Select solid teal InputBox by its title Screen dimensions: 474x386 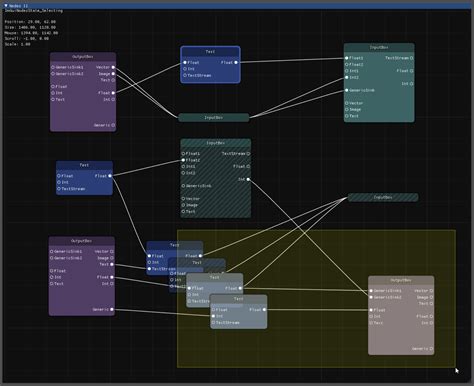[x=379, y=47]
